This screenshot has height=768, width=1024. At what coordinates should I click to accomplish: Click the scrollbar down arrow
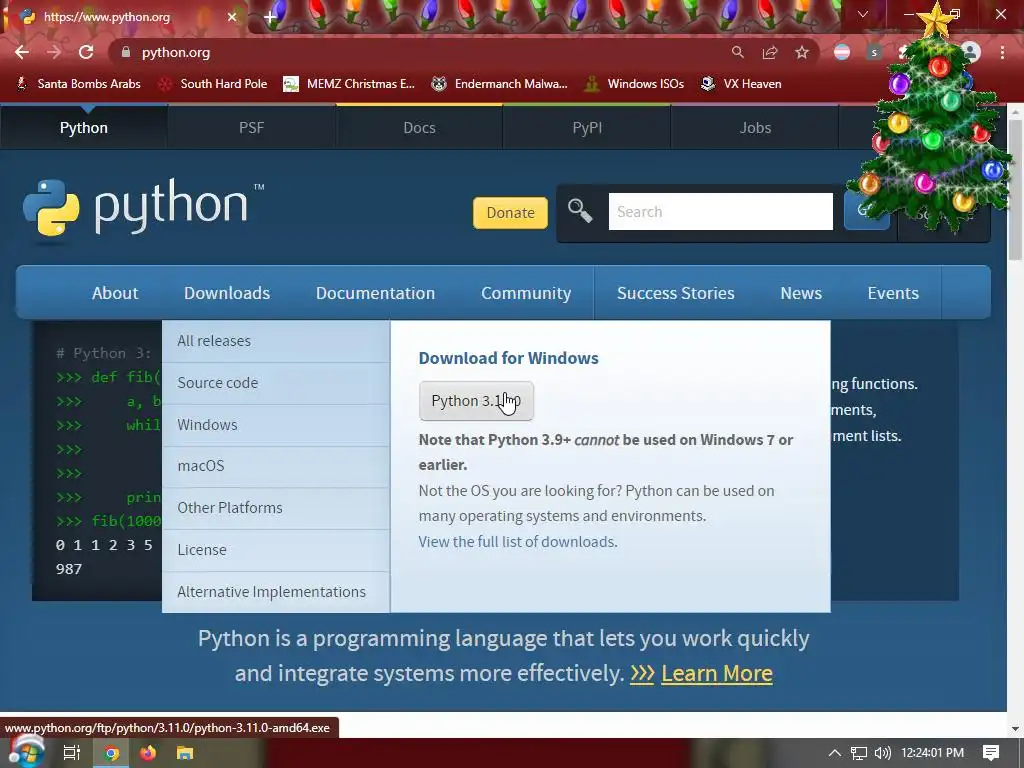(x=1016, y=729)
